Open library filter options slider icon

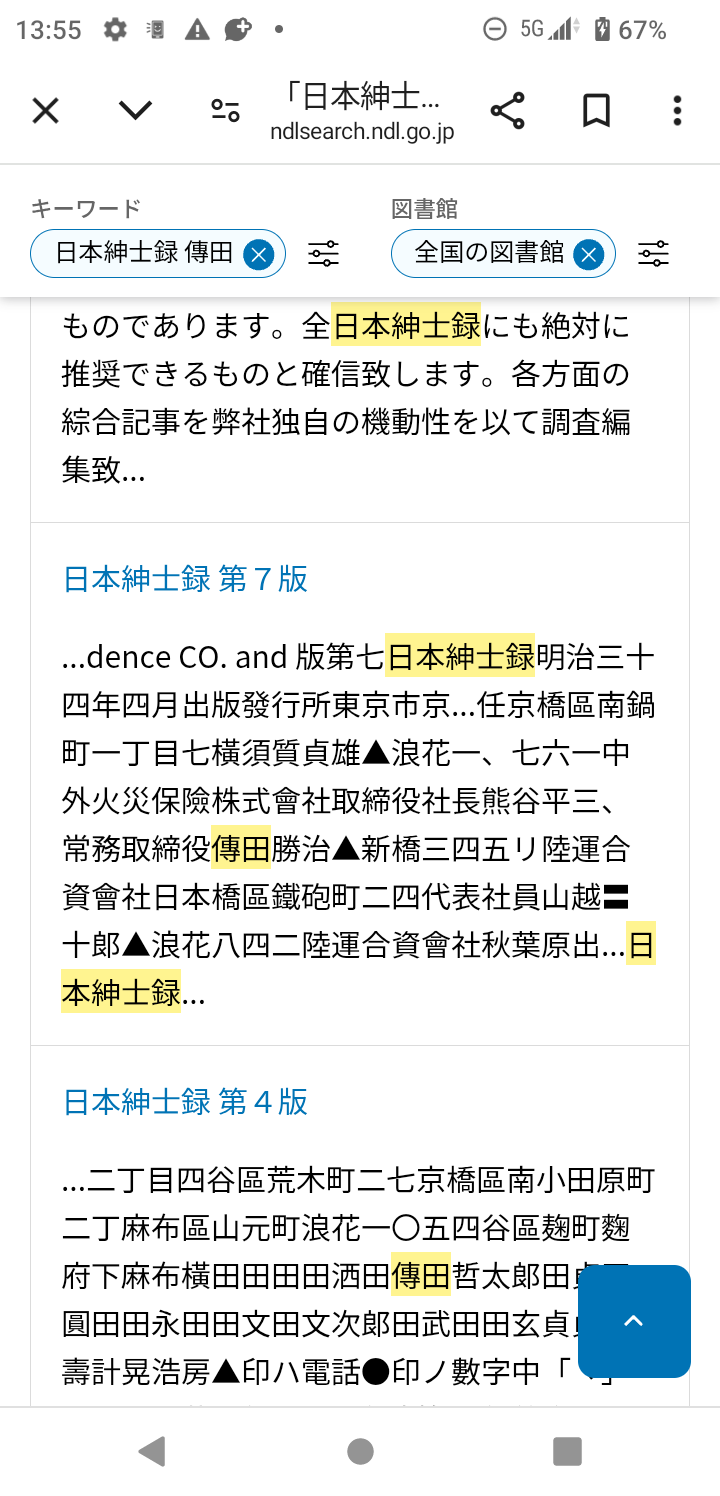[x=654, y=254]
